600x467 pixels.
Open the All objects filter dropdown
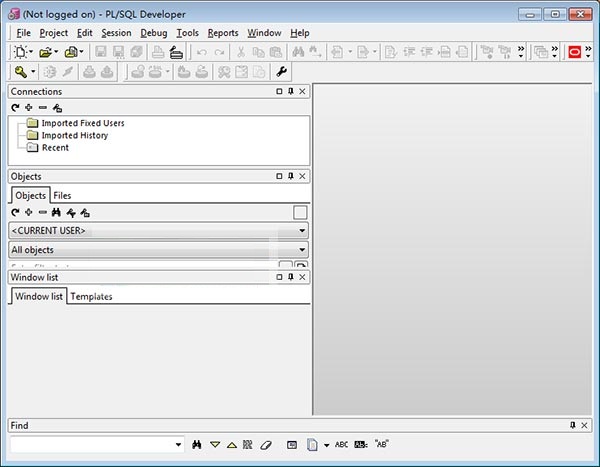302,250
